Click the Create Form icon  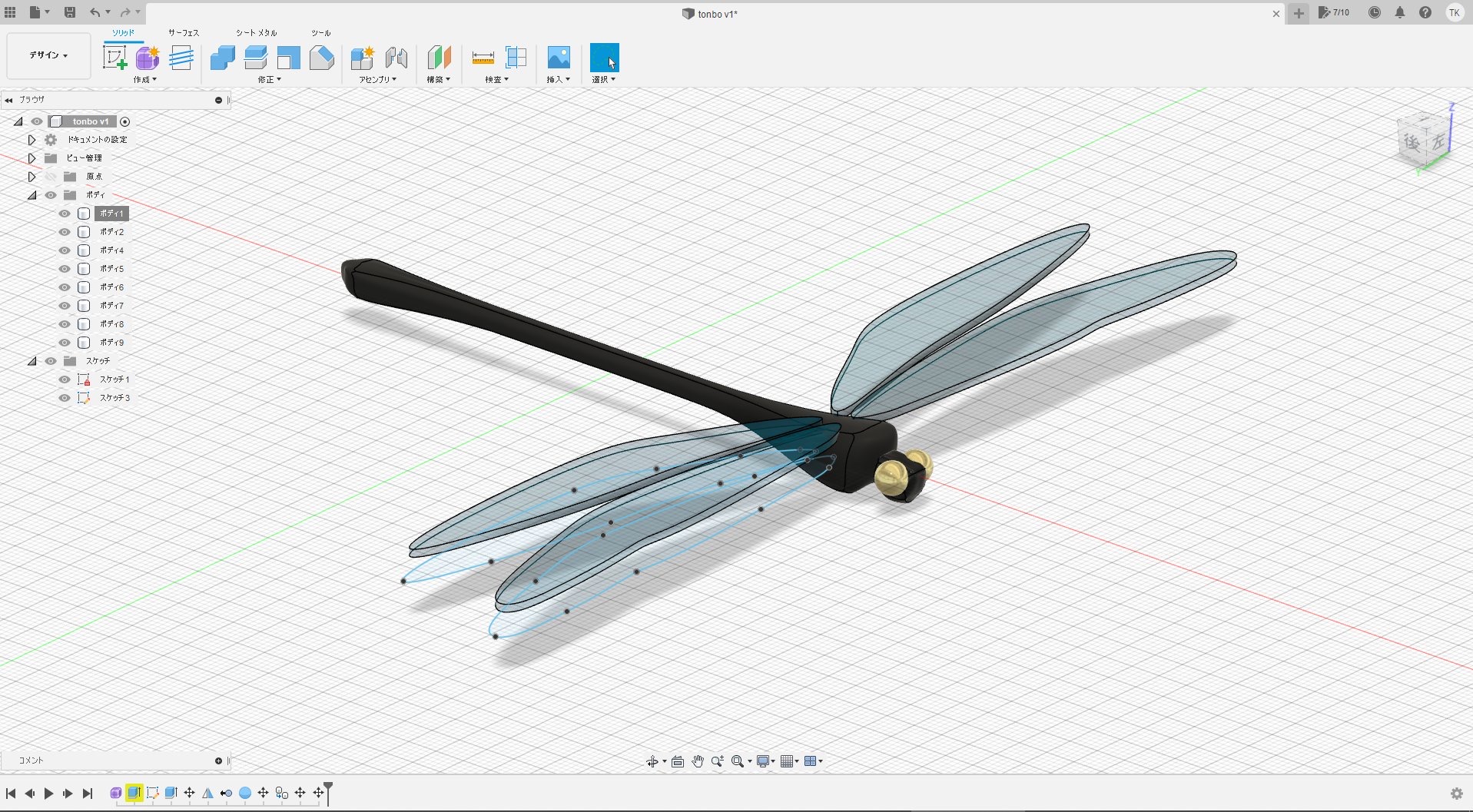[148, 58]
